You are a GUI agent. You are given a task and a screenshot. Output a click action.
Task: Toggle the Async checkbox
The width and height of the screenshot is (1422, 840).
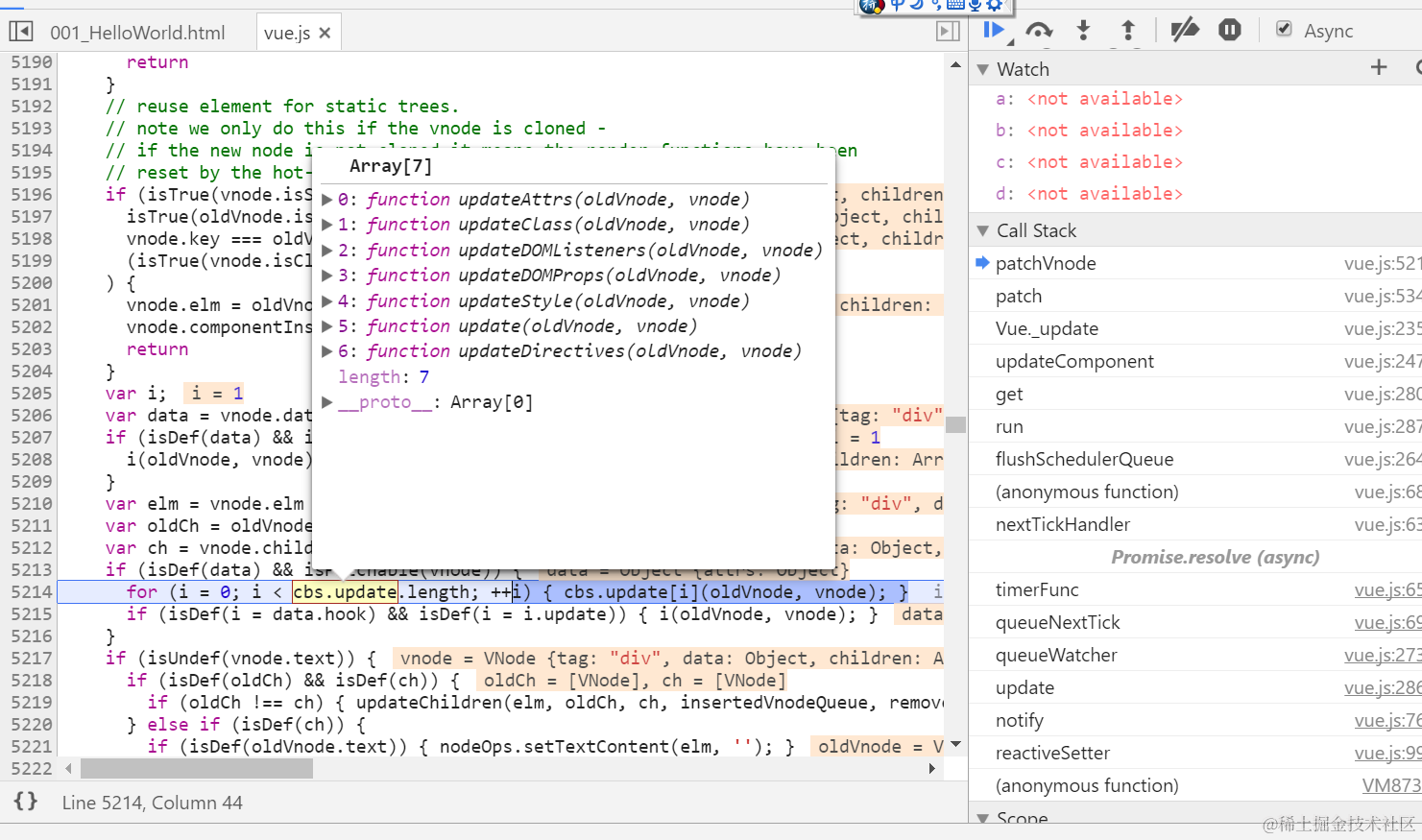(1284, 29)
